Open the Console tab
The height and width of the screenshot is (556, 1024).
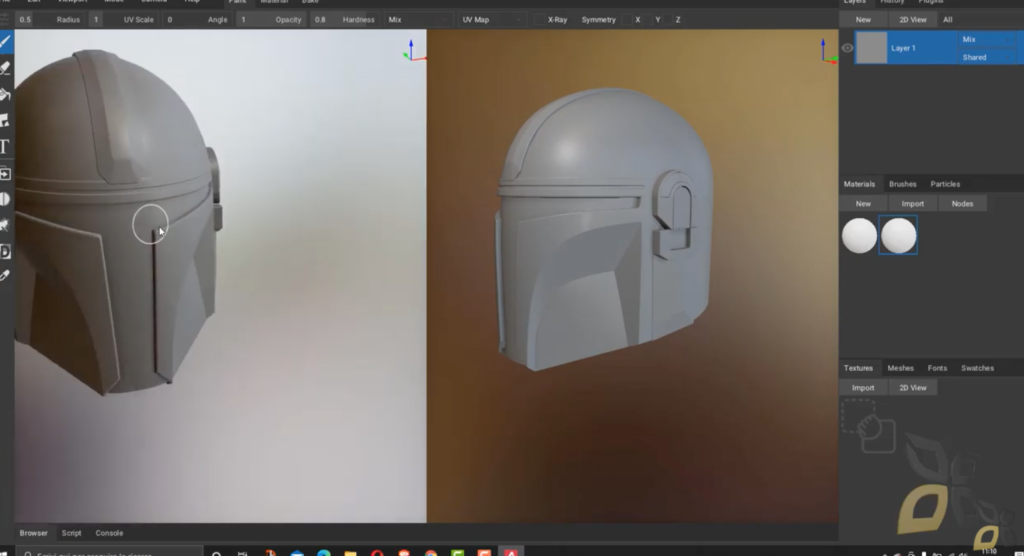(109, 533)
